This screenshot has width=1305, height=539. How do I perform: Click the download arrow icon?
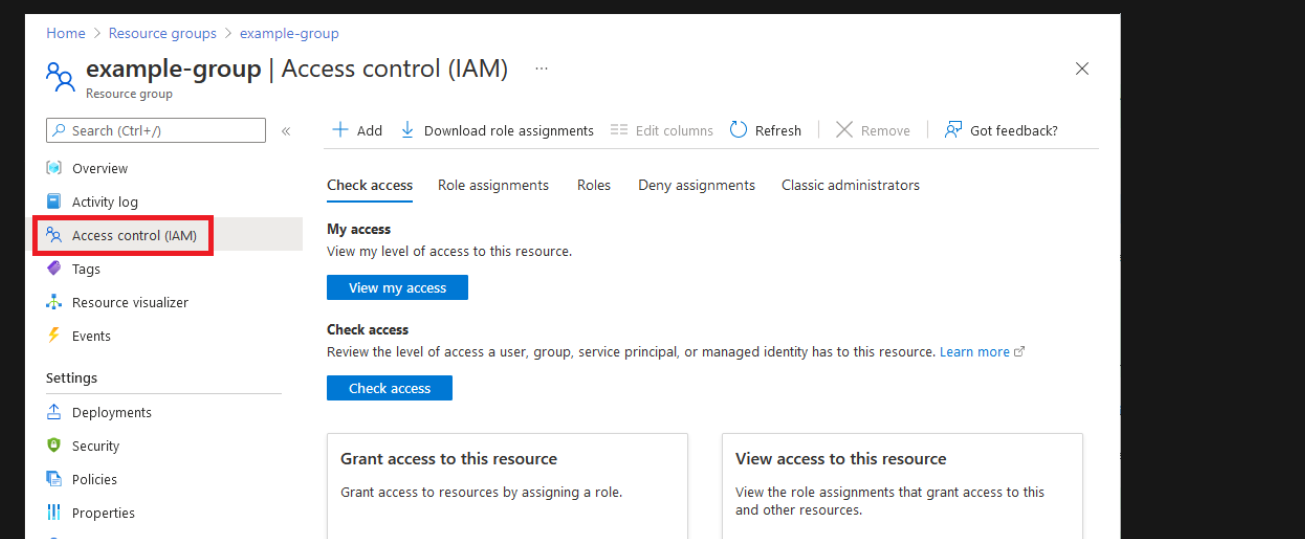(407, 130)
